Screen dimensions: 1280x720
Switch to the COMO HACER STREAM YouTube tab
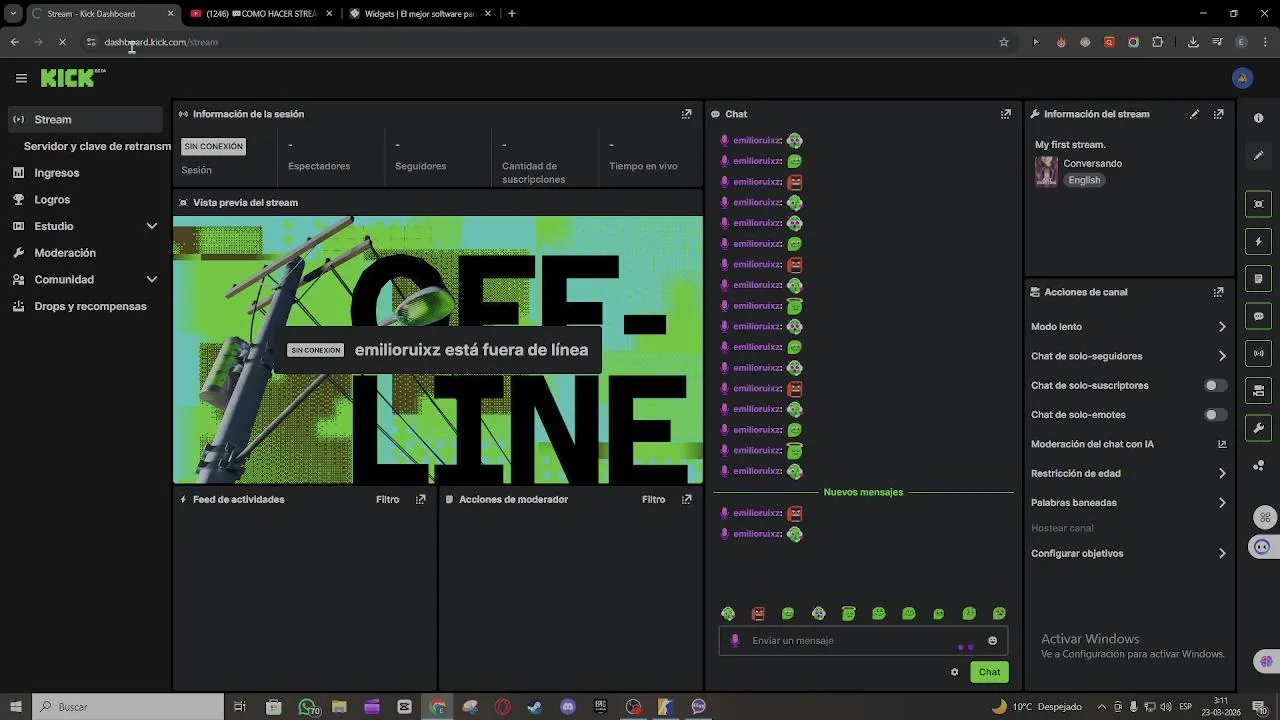coord(262,14)
